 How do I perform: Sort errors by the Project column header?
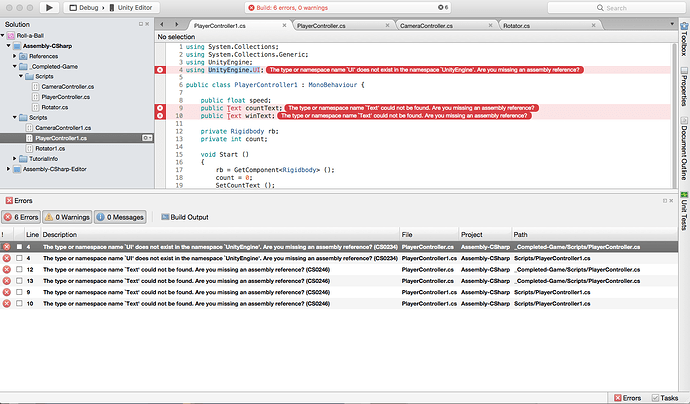point(484,235)
